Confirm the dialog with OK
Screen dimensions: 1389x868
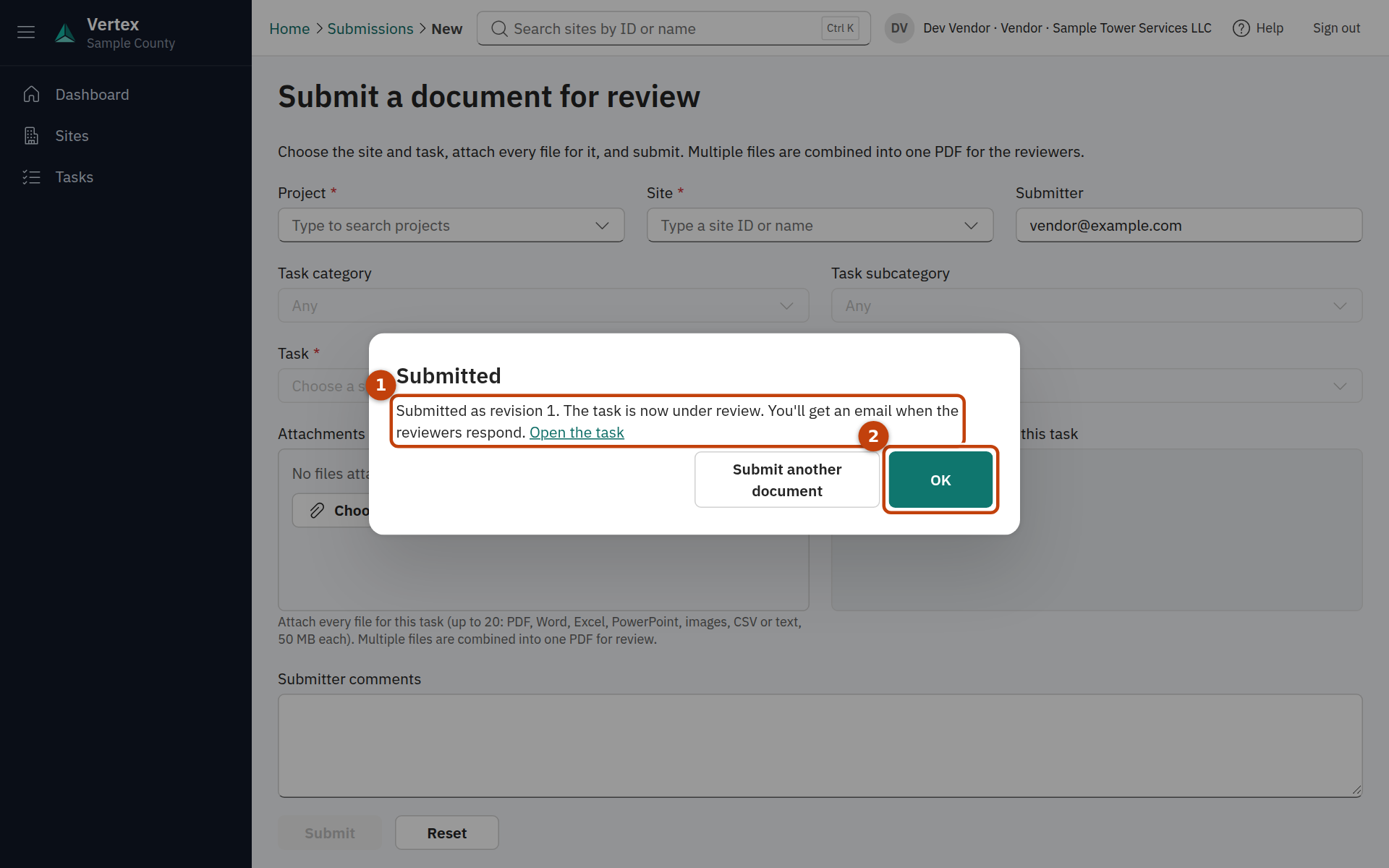[x=940, y=480]
